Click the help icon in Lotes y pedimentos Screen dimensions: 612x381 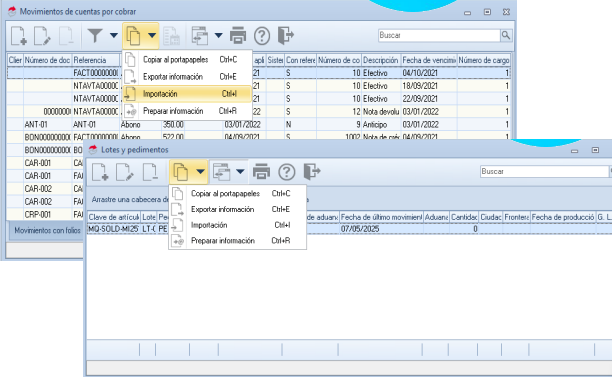(286, 172)
